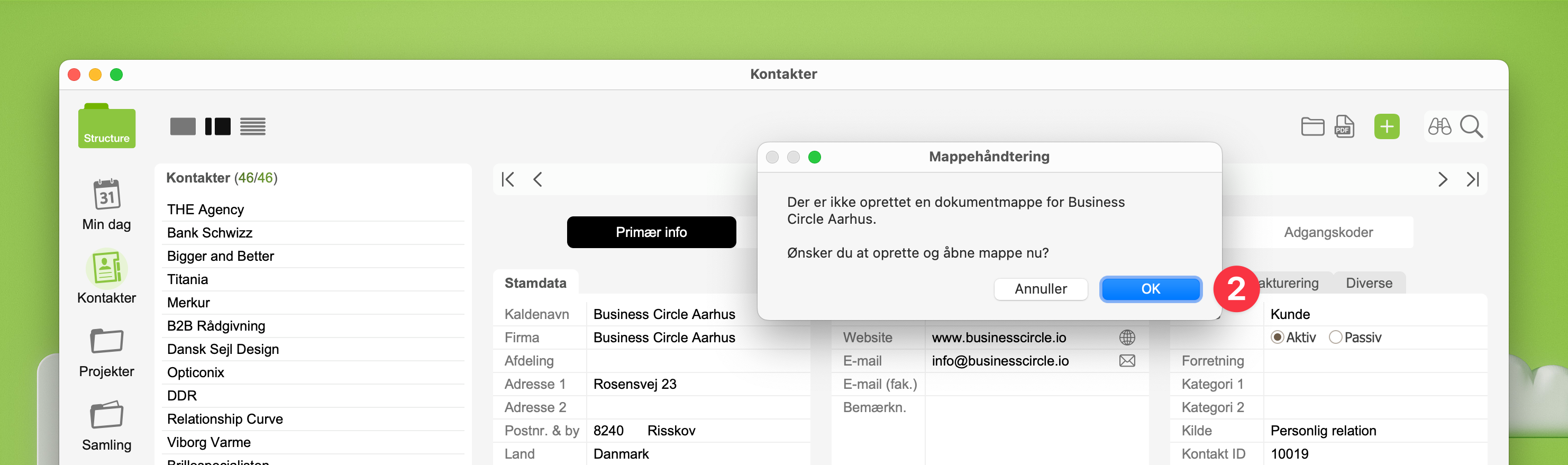Open the document folder icon in toolbar
1568x465 pixels.
pyautogui.click(x=1312, y=126)
